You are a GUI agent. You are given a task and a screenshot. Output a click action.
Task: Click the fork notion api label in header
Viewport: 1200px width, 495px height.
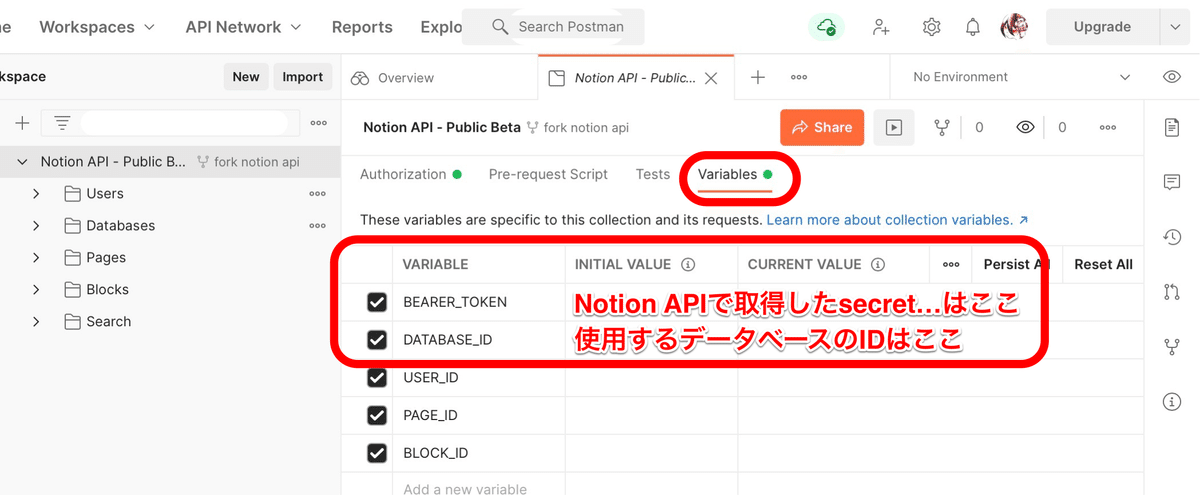click(578, 128)
